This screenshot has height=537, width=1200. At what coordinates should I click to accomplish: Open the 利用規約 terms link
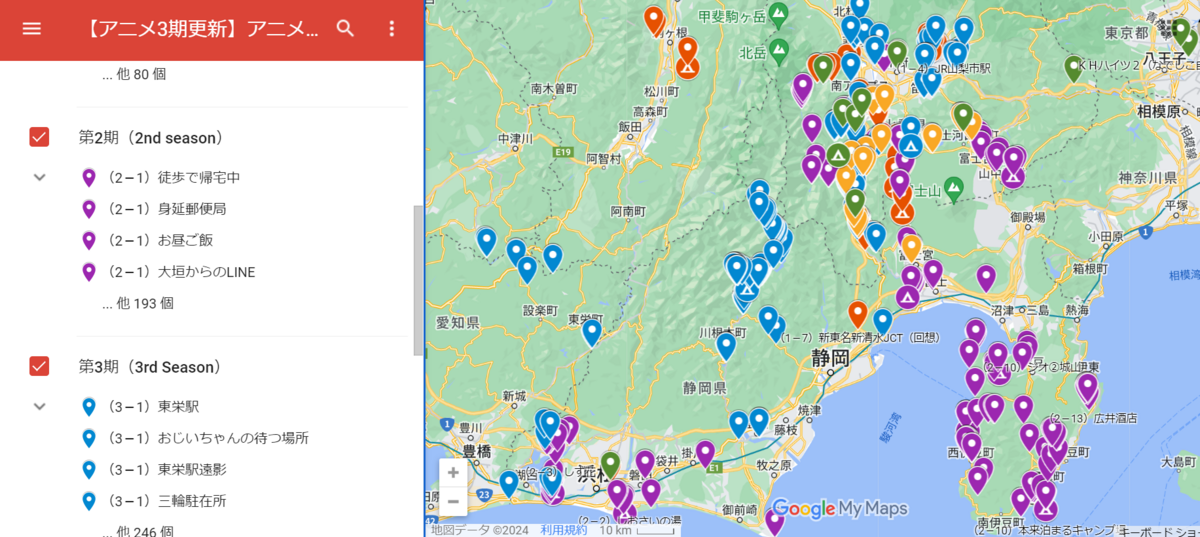coord(564,530)
